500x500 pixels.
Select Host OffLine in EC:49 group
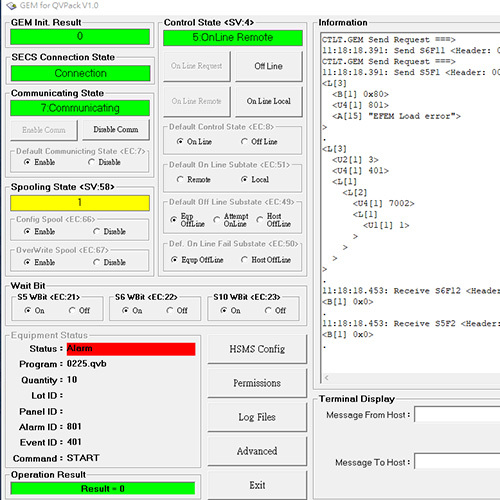[274, 220]
